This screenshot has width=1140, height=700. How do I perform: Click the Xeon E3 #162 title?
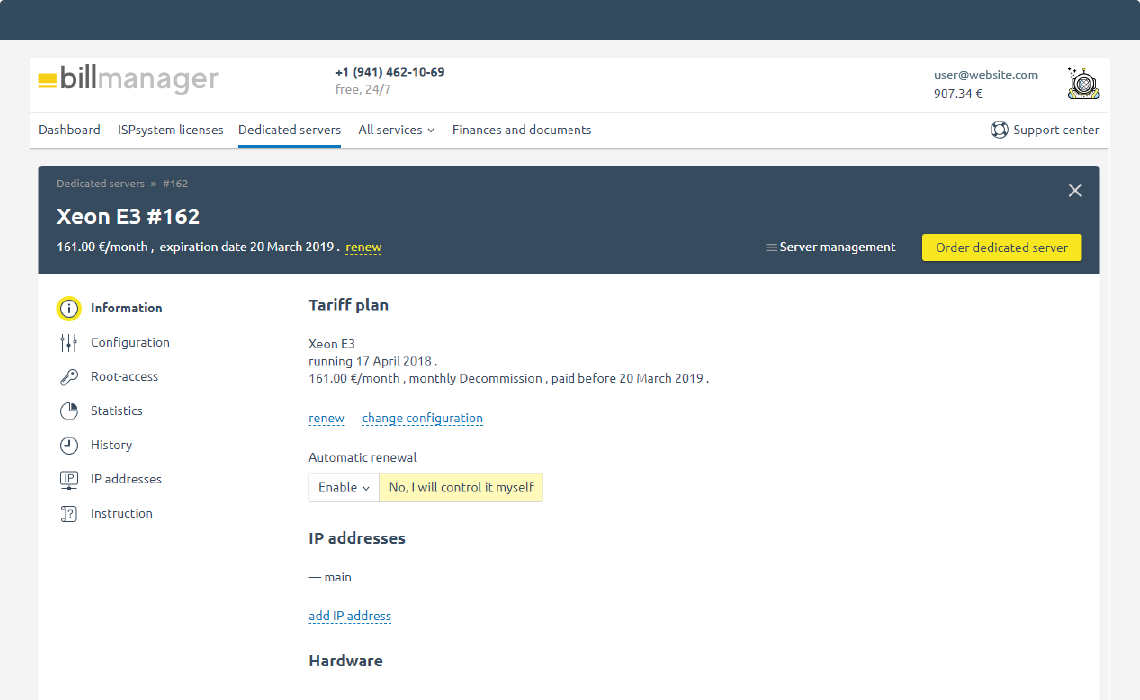click(x=128, y=217)
